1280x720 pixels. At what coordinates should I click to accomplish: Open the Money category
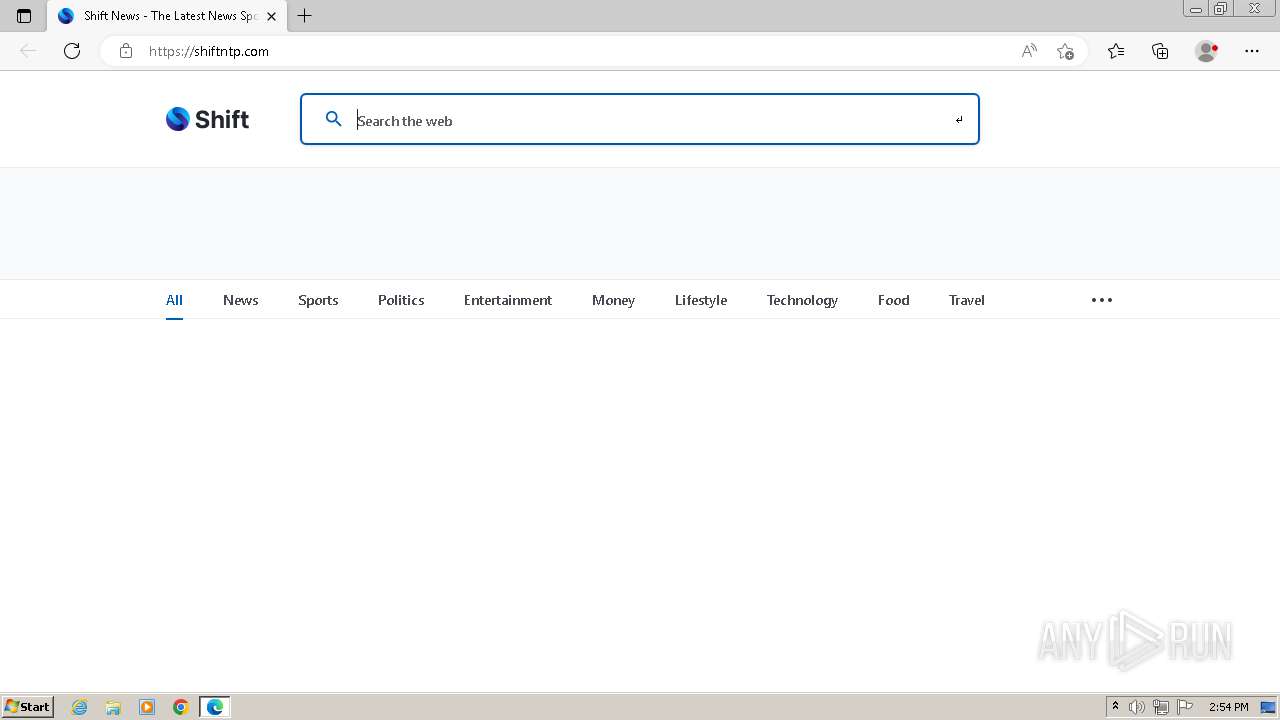(613, 300)
